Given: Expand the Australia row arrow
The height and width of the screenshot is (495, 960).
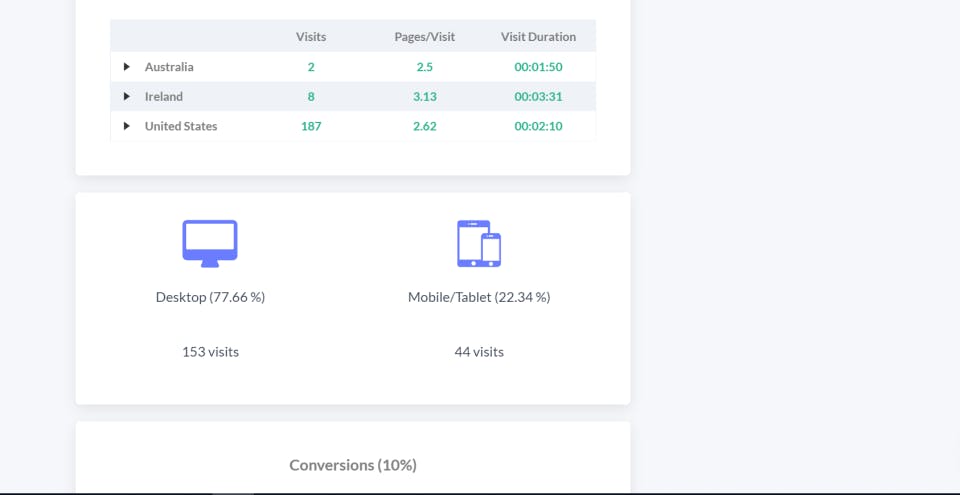Looking at the screenshot, I should pos(127,67).
